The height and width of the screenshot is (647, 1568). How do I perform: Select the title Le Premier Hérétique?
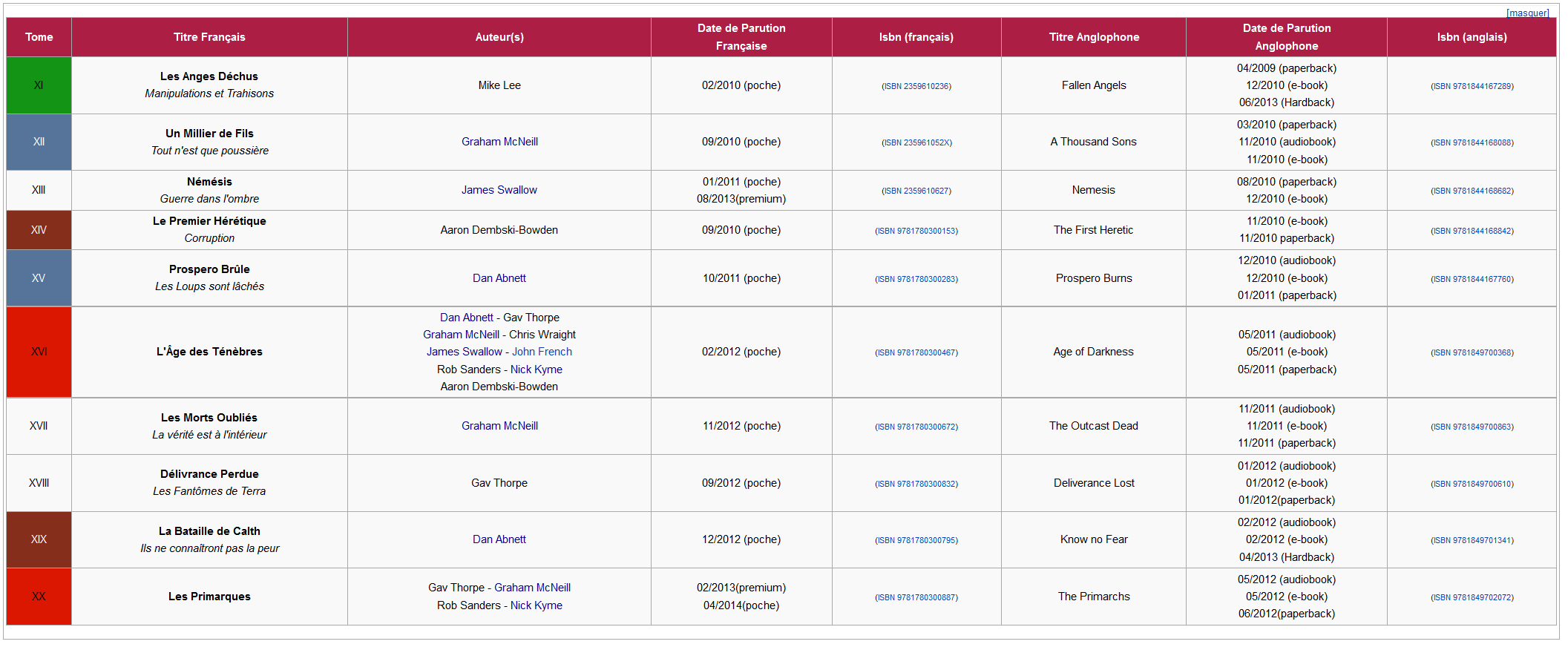[x=209, y=221]
